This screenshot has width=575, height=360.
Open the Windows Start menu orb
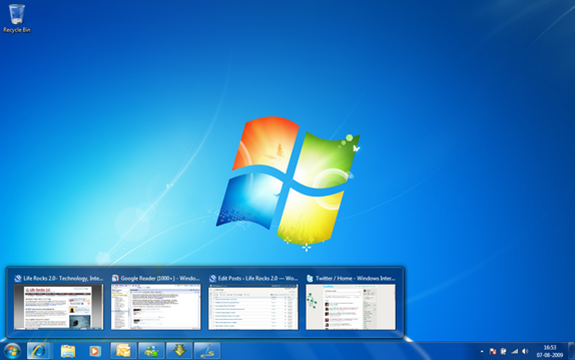coord(12,351)
